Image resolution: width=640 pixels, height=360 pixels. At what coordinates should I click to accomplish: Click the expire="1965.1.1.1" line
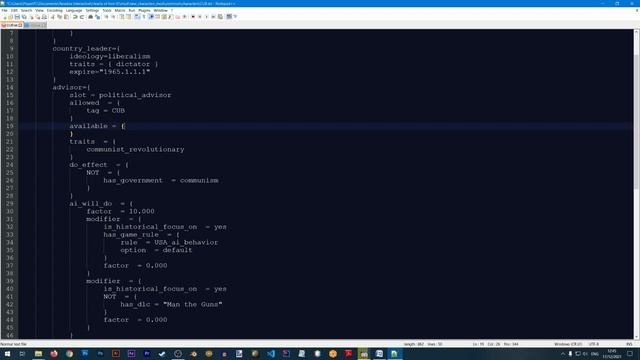pyautogui.click(x=109, y=72)
